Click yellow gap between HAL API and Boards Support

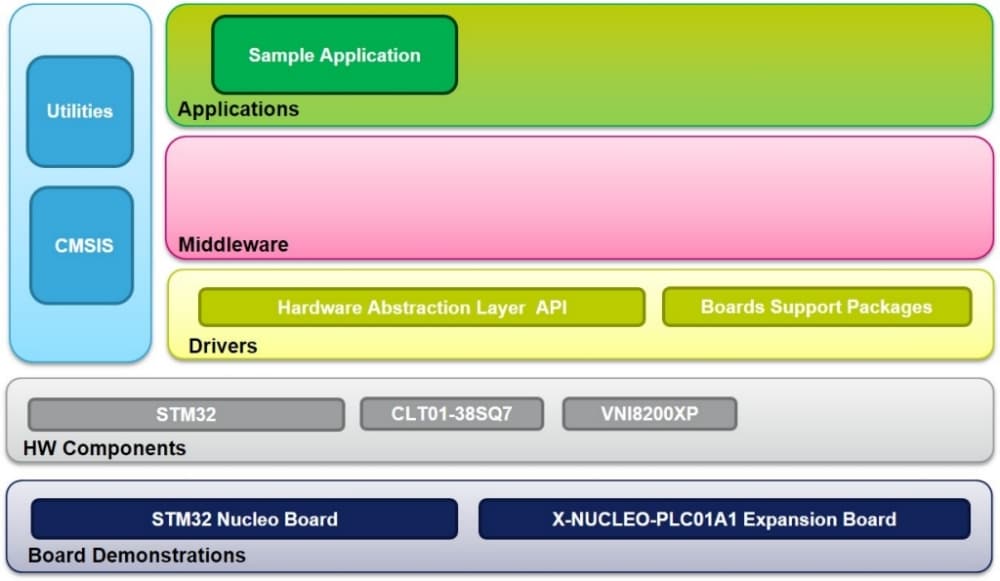653,307
